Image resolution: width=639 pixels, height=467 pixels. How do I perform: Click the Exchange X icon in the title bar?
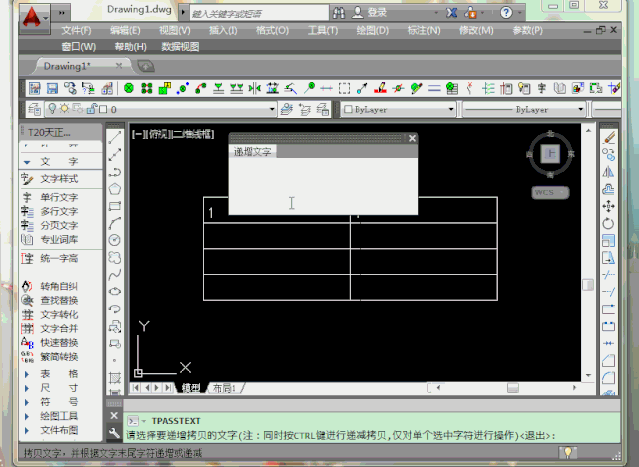[x=451, y=13]
